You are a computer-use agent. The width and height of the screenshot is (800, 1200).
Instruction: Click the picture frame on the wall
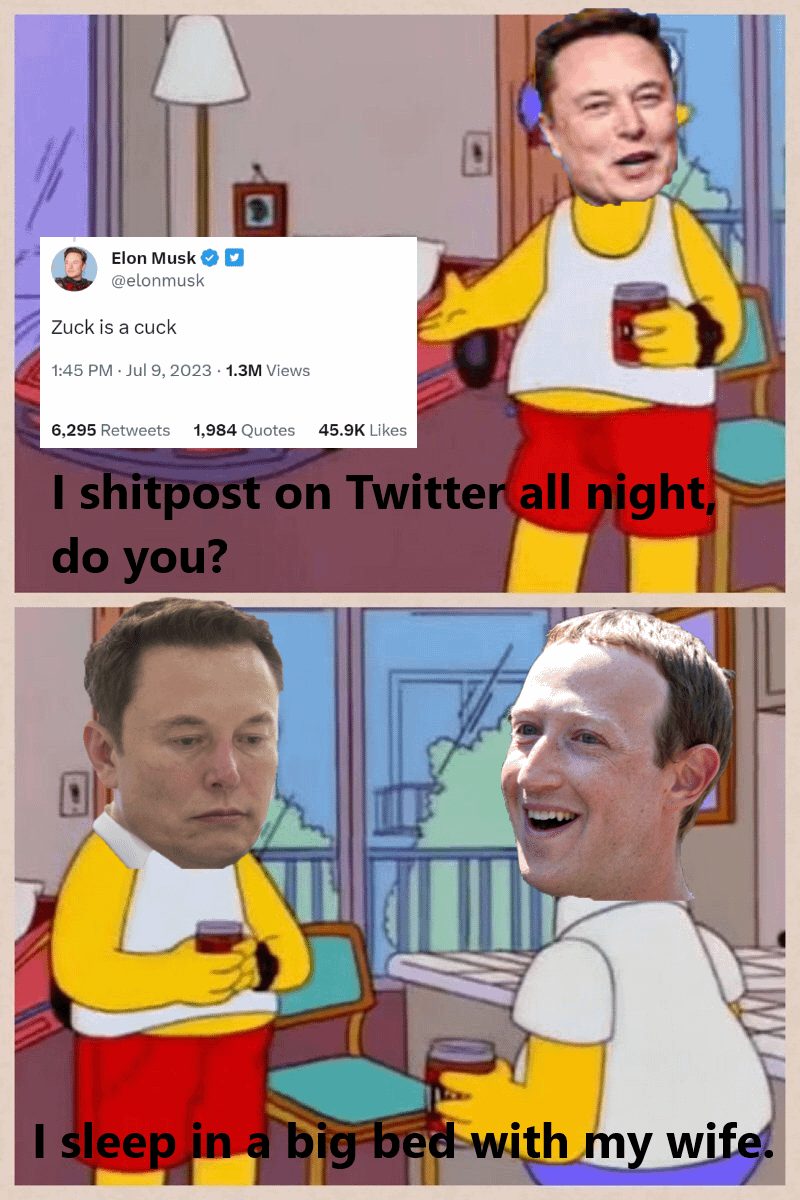(x=260, y=208)
